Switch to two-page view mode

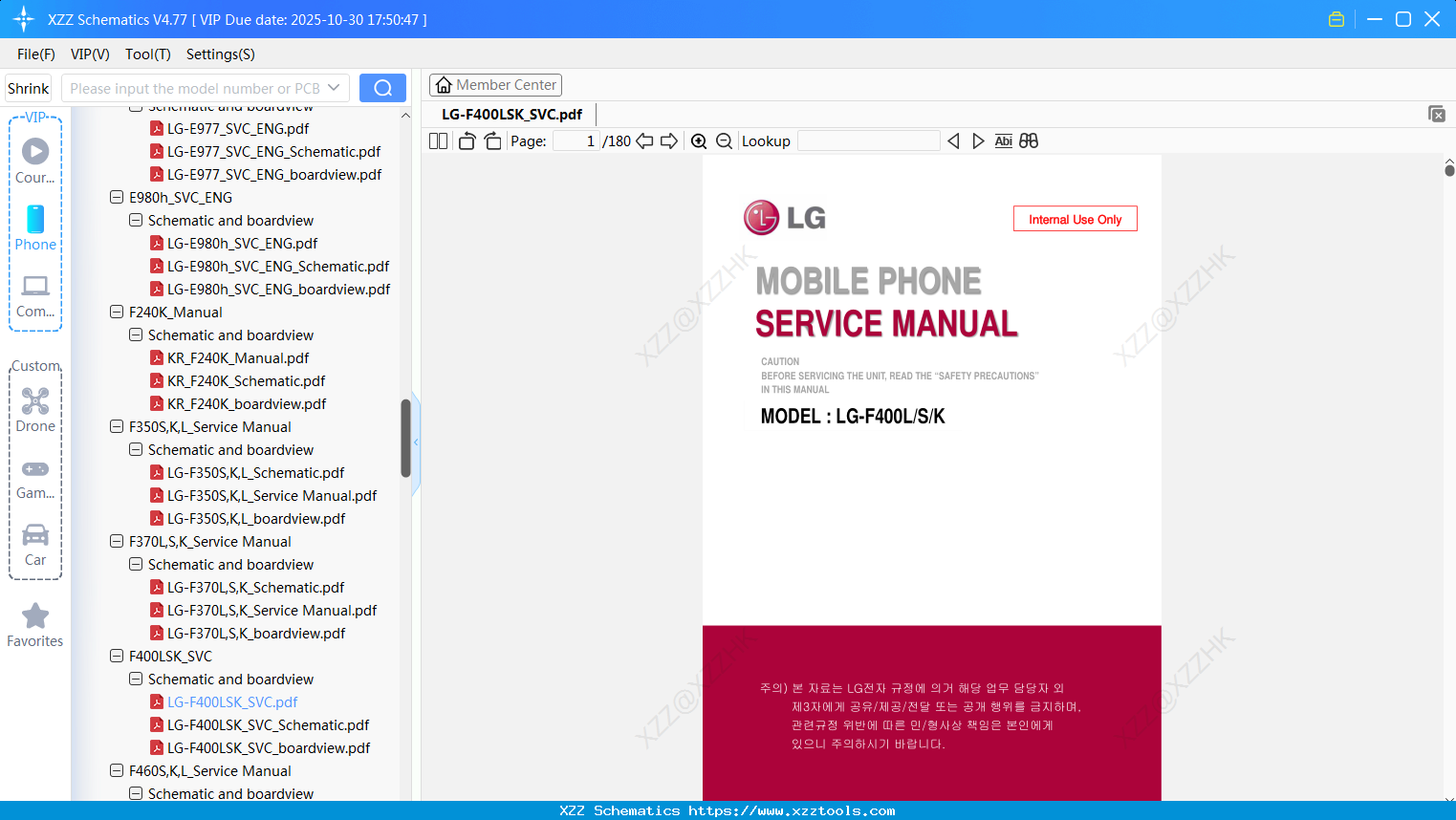point(438,140)
